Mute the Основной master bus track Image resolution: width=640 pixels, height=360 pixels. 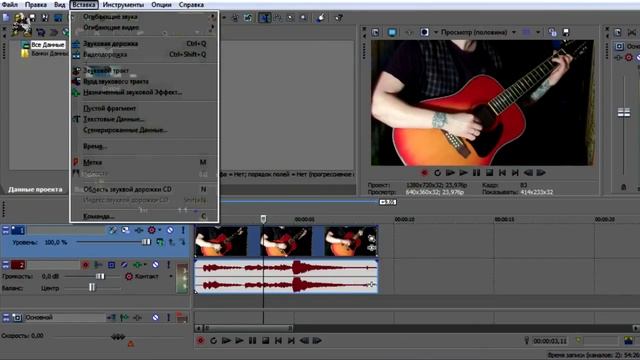(156, 318)
